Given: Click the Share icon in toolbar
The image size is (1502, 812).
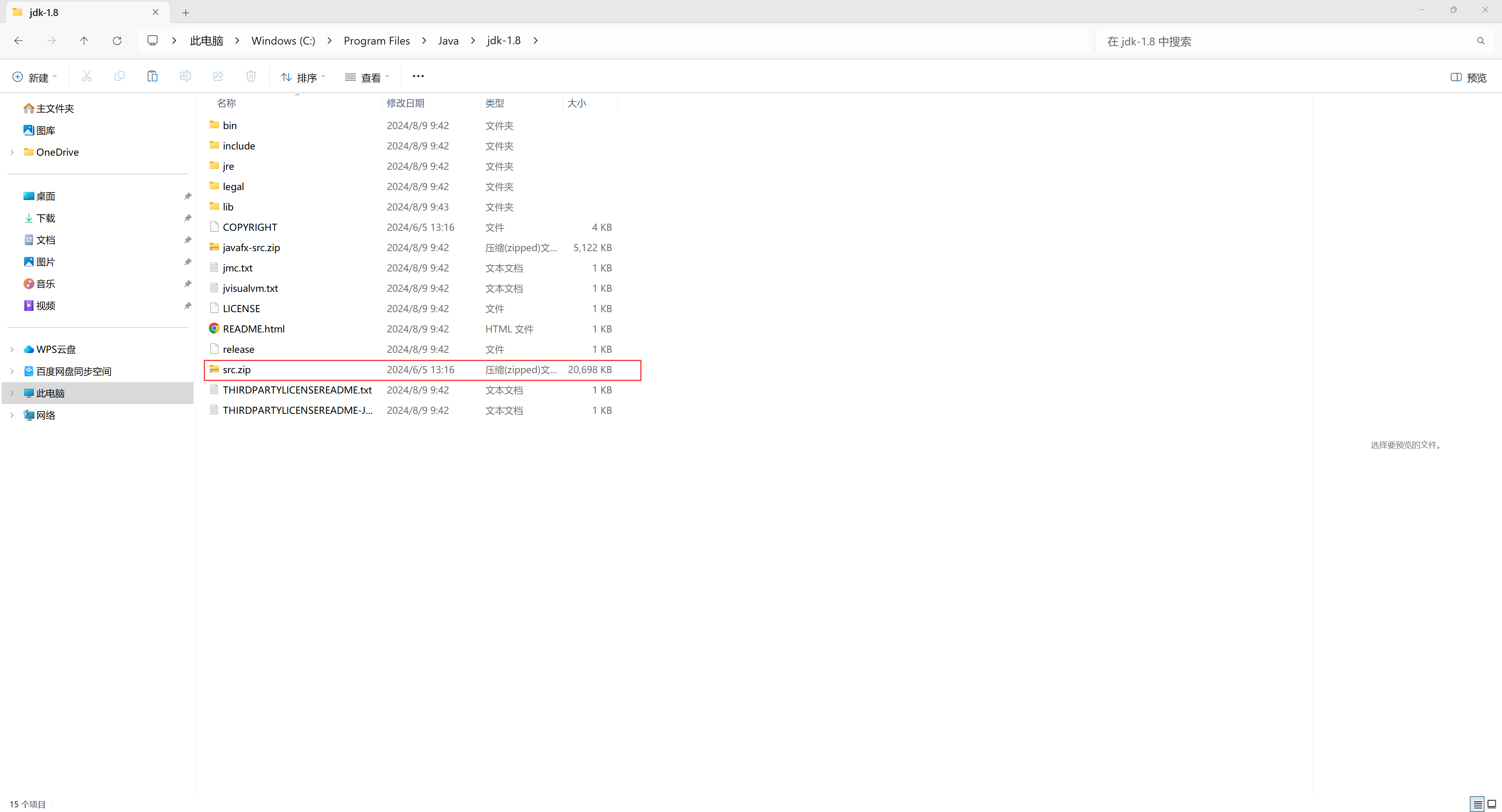Looking at the screenshot, I should pyautogui.click(x=218, y=76).
